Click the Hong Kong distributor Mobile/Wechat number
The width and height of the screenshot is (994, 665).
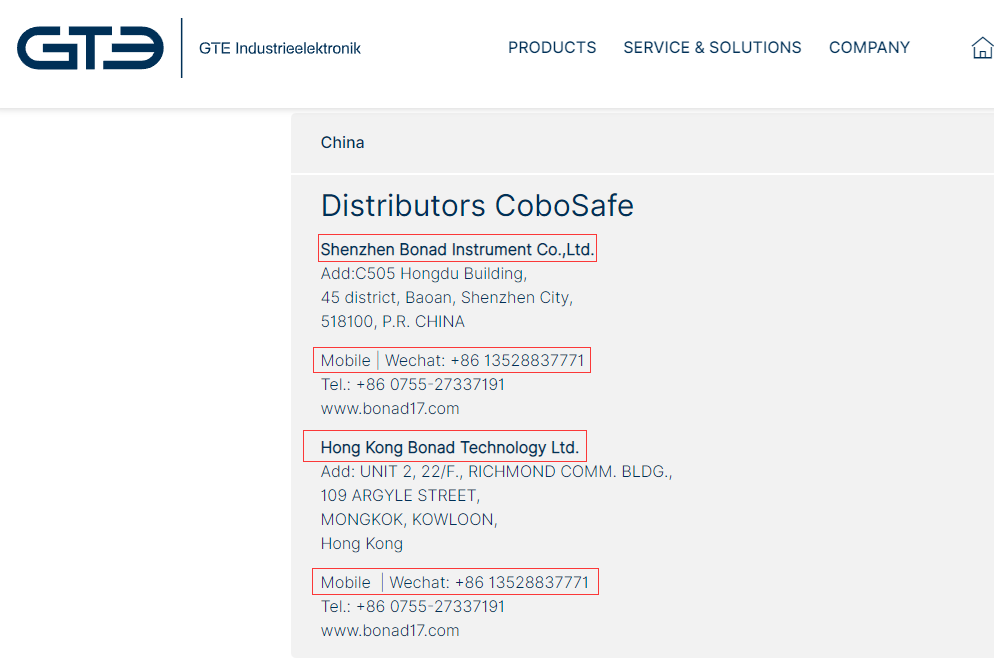(521, 582)
